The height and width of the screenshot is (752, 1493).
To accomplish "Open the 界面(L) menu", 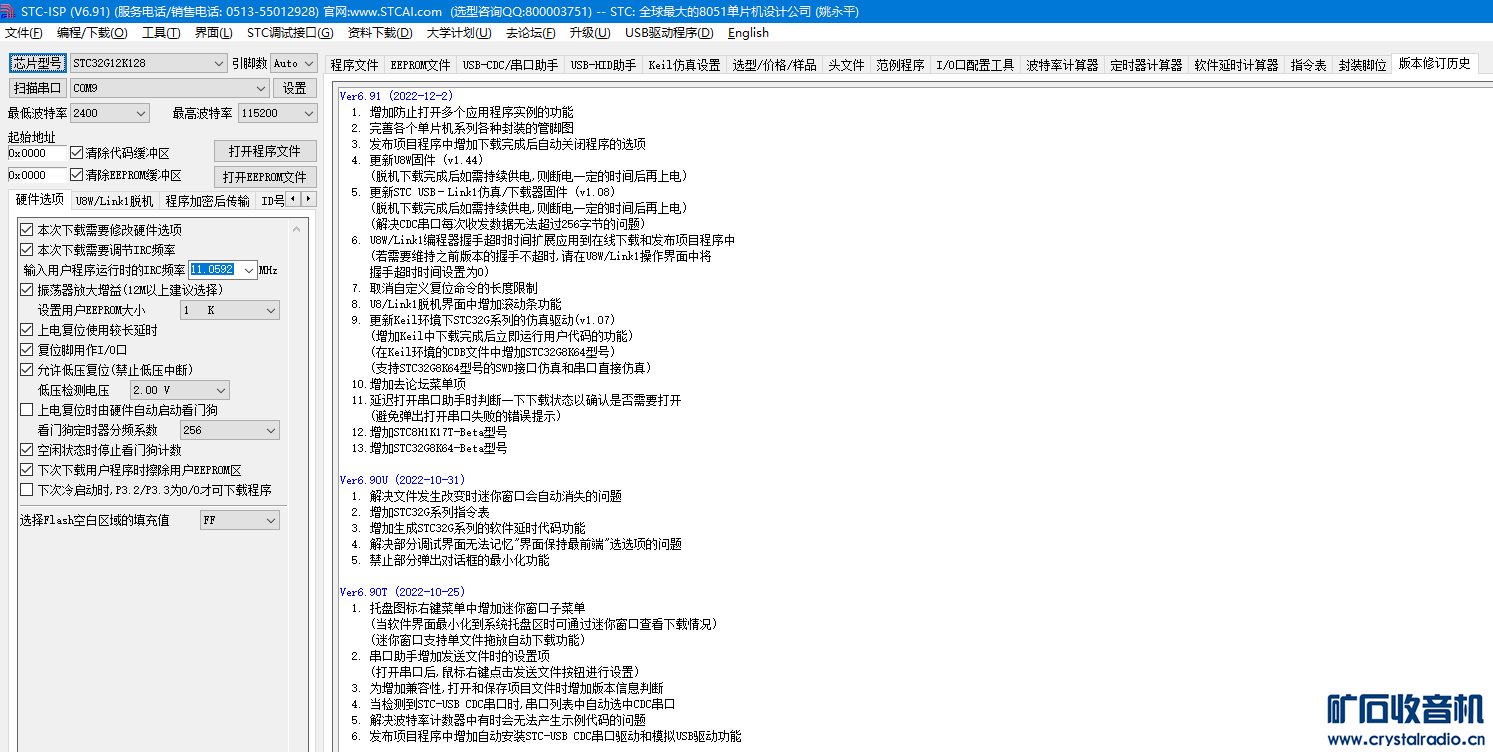I will point(213,33).
